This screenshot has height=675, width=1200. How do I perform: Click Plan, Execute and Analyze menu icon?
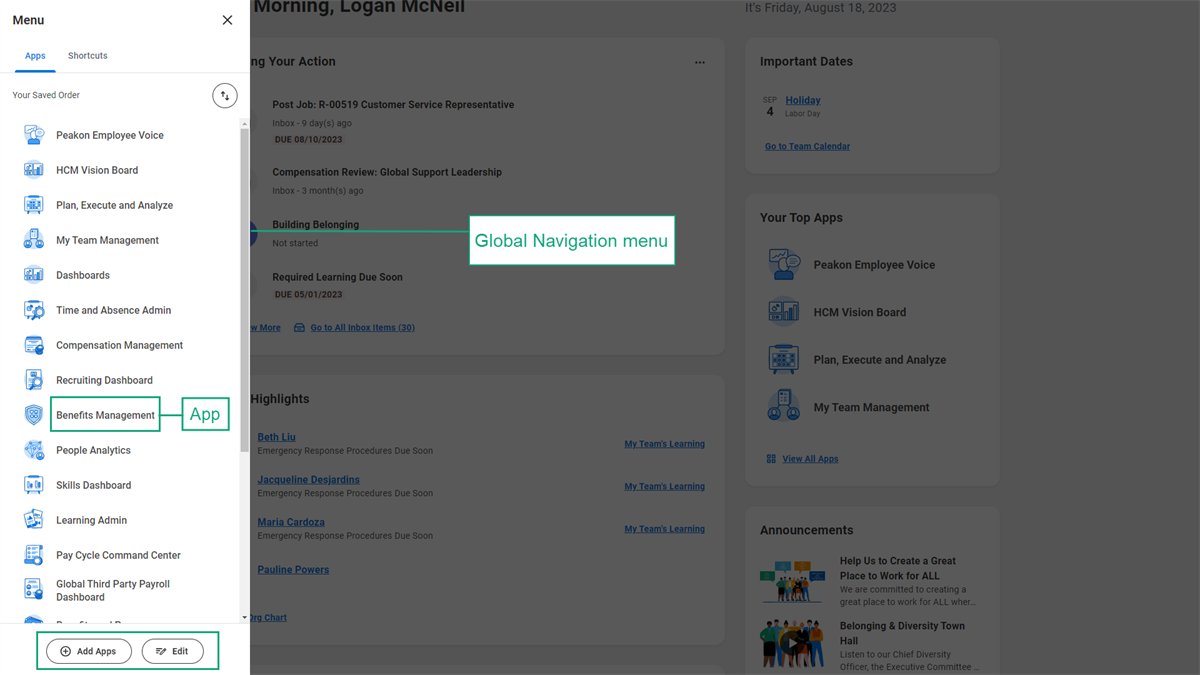[34, 205]
